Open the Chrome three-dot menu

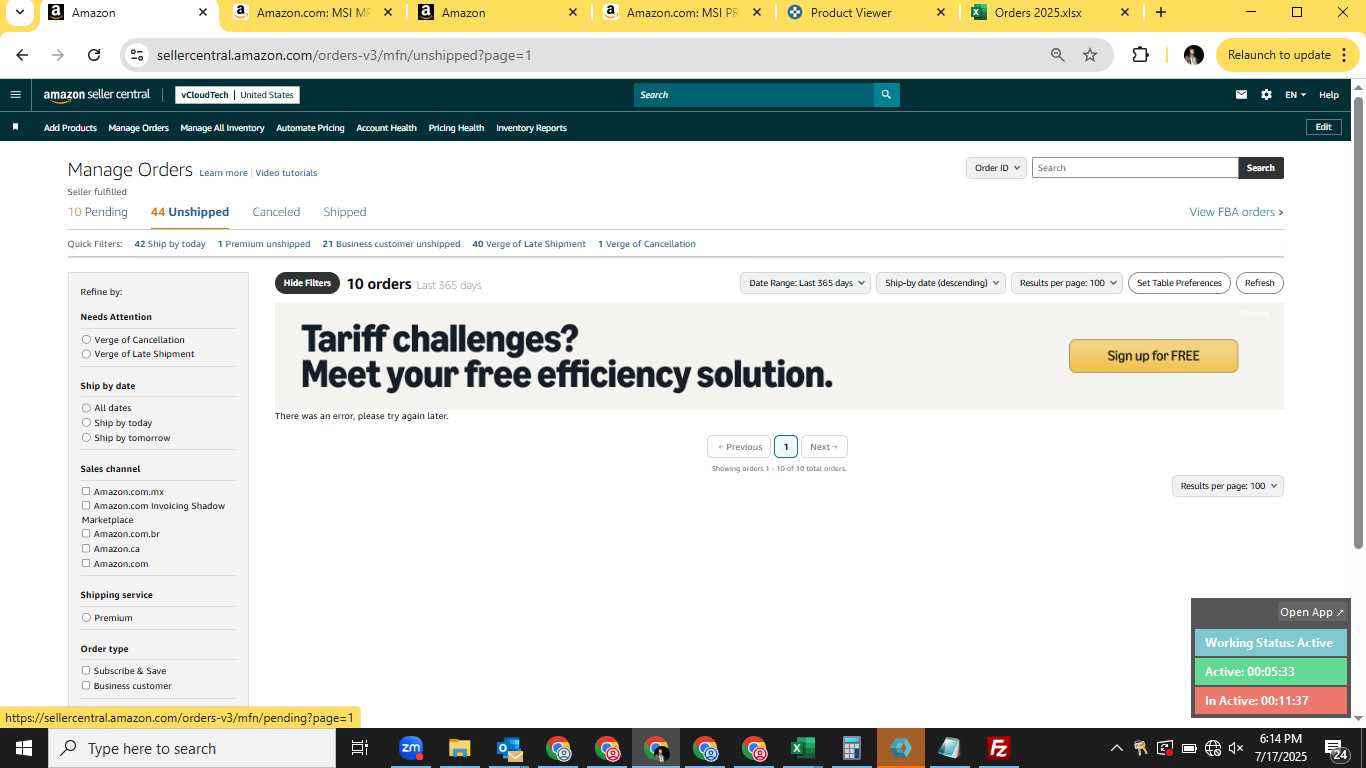click(x=1343, y=55)
